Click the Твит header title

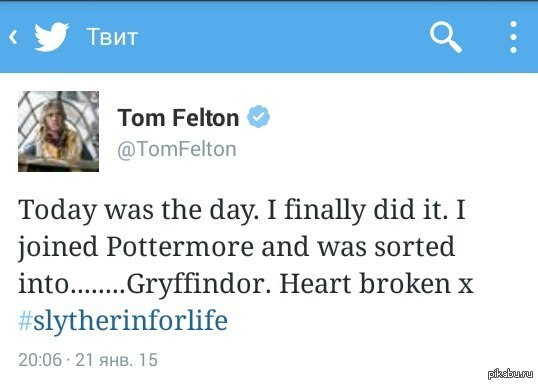click(112, 37)
